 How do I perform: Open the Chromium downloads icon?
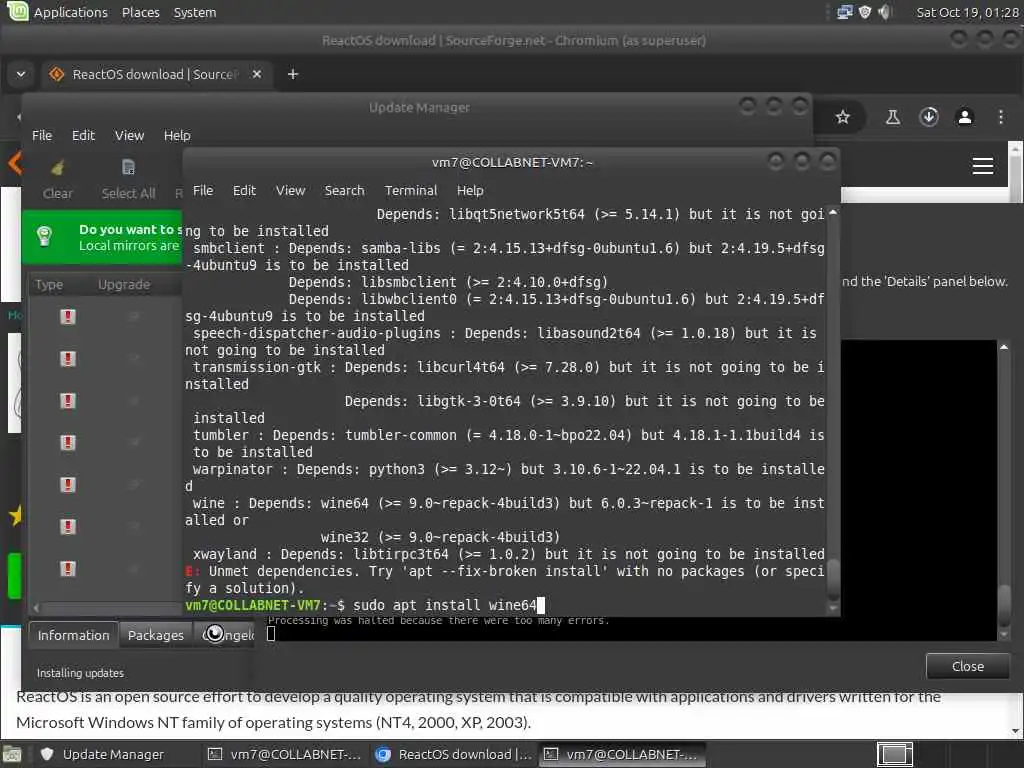tap(929, 117)
